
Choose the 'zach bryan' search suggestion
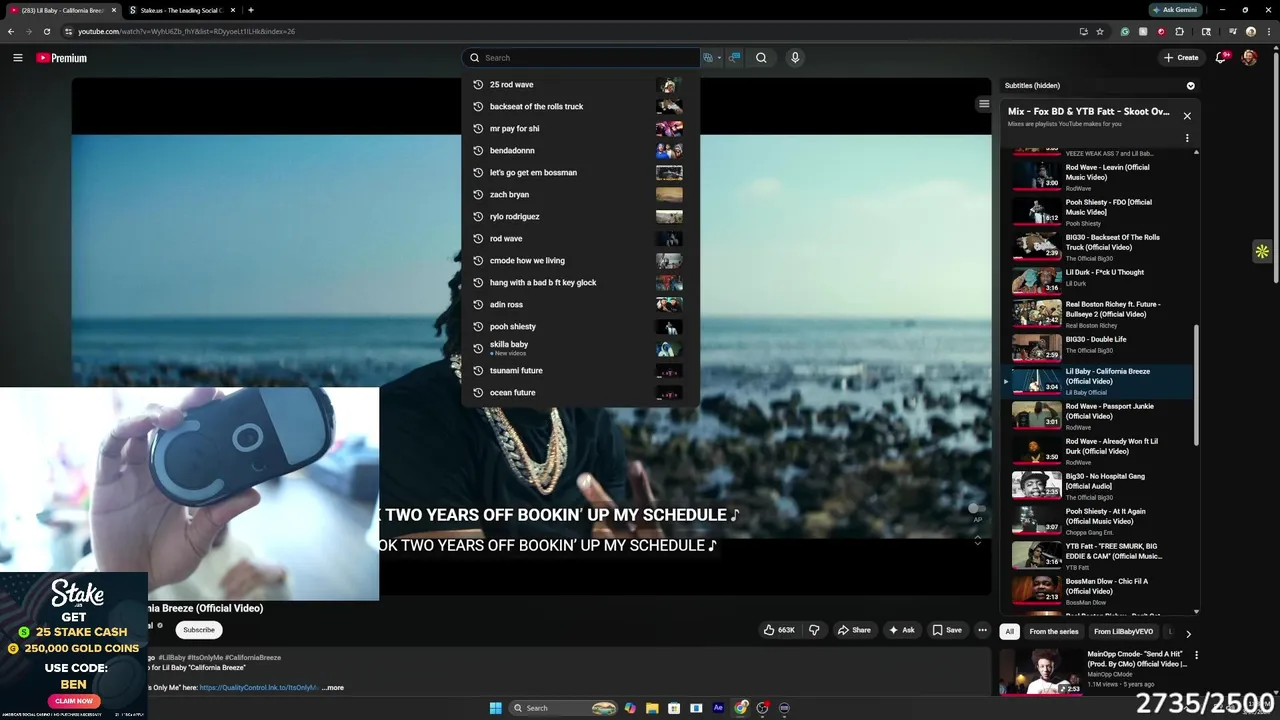tap(580, 195)
